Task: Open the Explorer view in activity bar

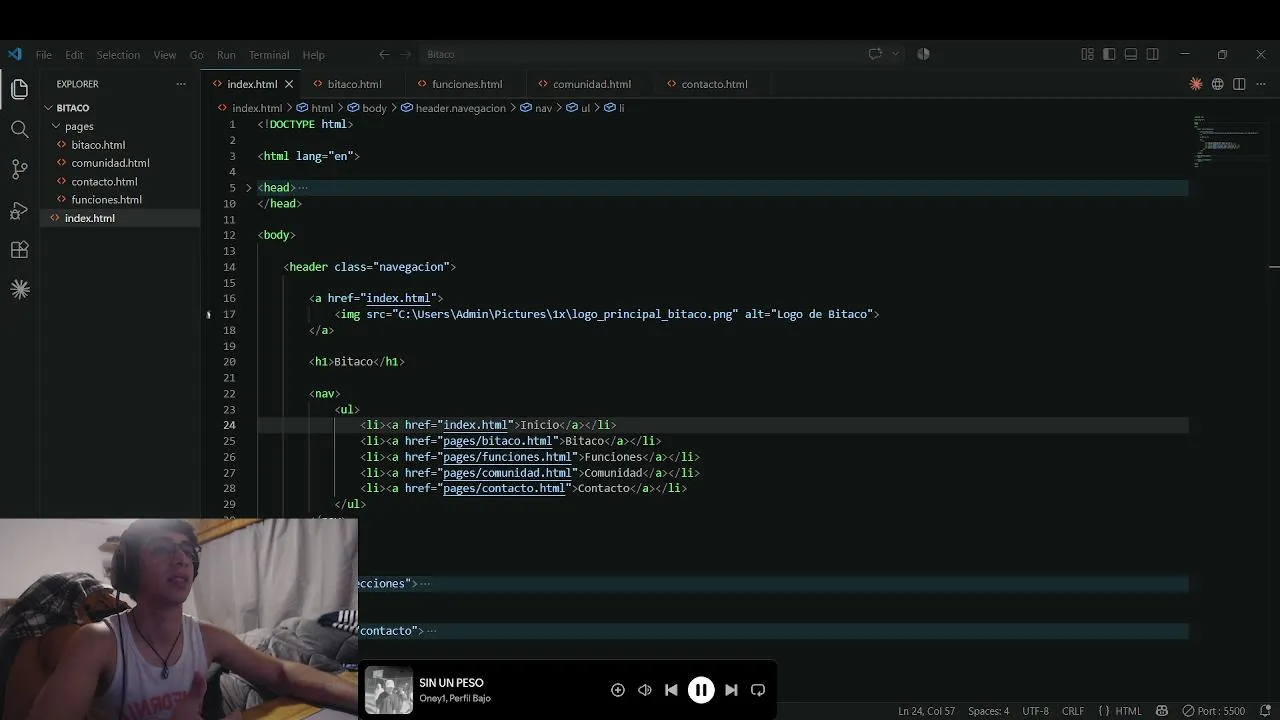Action: (19, 90)
